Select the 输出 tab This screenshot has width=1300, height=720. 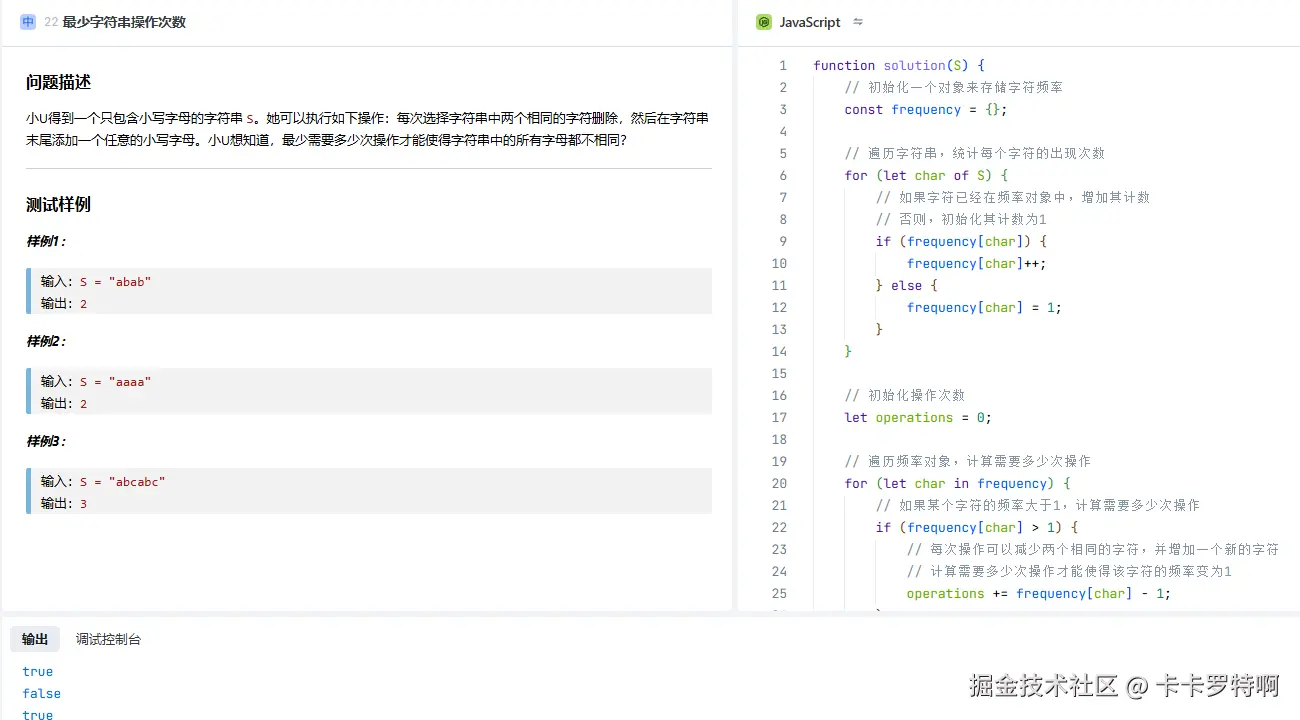35,639
